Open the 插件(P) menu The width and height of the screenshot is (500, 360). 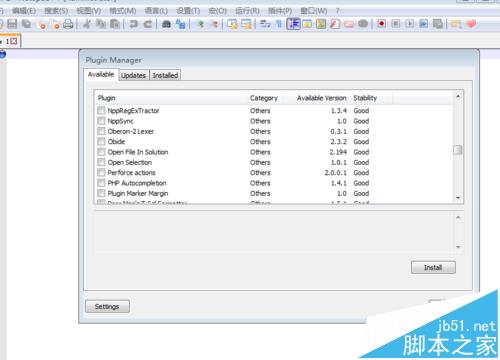280,11
